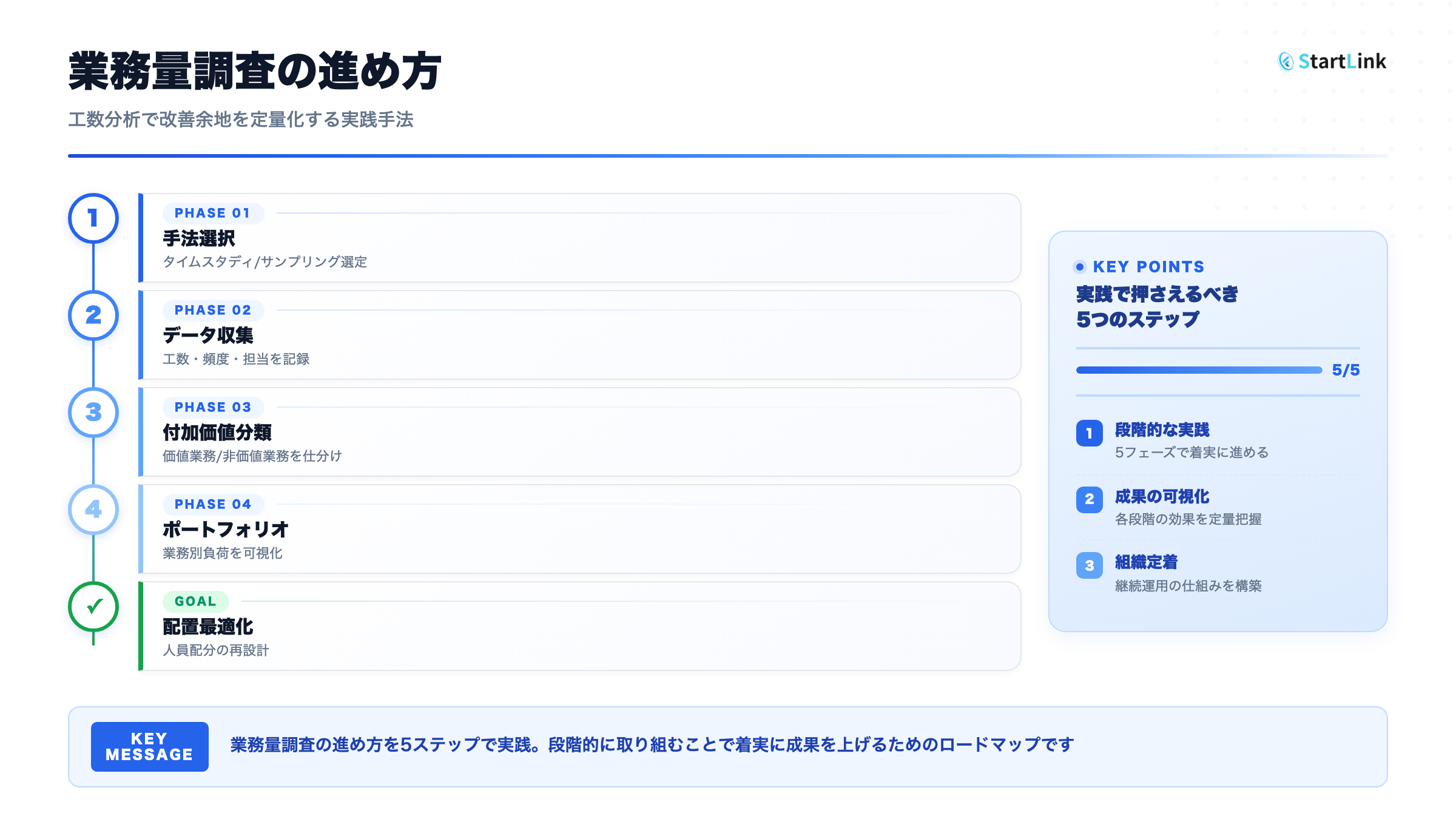Viewport: 1456px width, 819px height.
Task: Click the step 4 circle icon
Action: point(93,510)
